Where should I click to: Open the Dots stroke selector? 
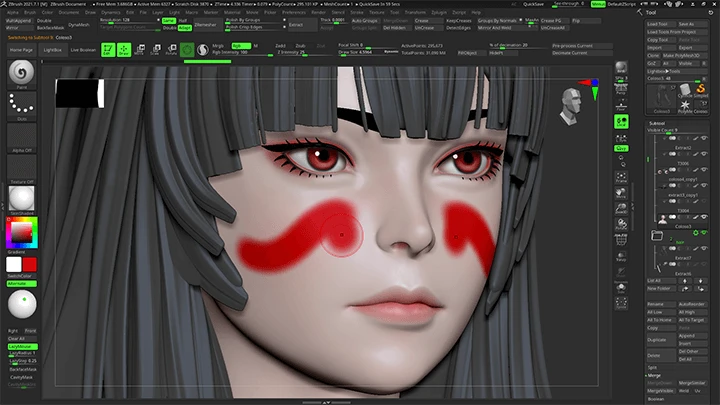click(22, 106)
